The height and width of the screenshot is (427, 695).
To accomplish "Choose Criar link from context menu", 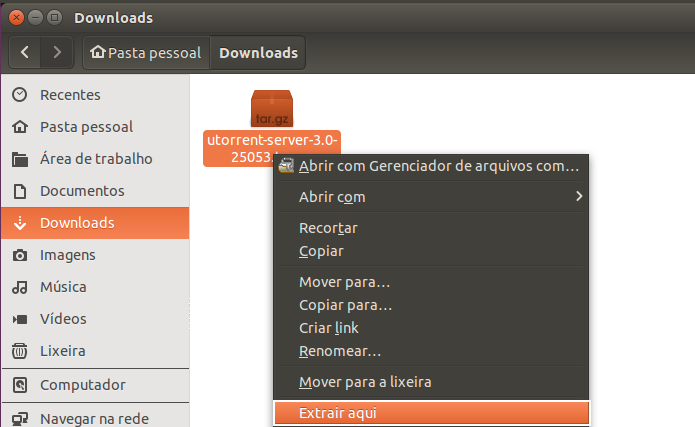I will 431,328.
